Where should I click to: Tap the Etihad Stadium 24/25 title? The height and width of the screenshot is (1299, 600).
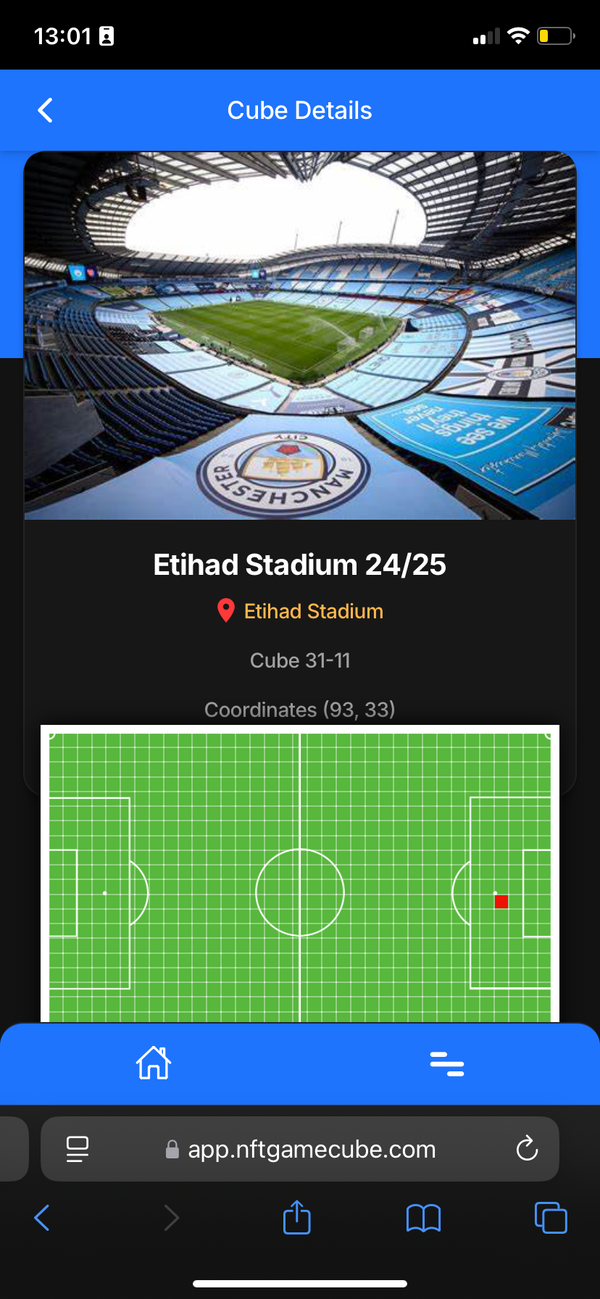pos(300,565)
